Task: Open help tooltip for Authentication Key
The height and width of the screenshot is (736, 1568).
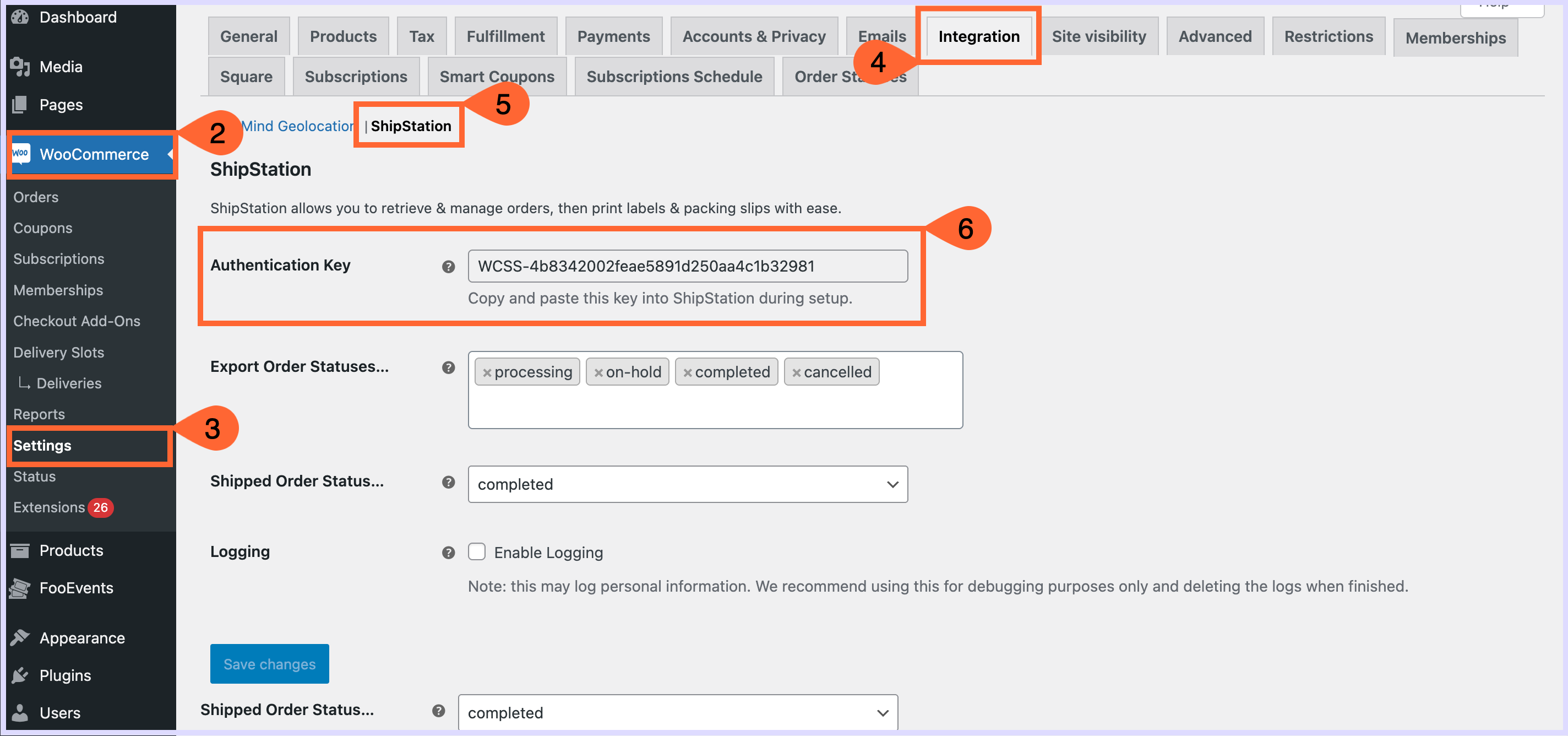Action: (x=449, y=266)
